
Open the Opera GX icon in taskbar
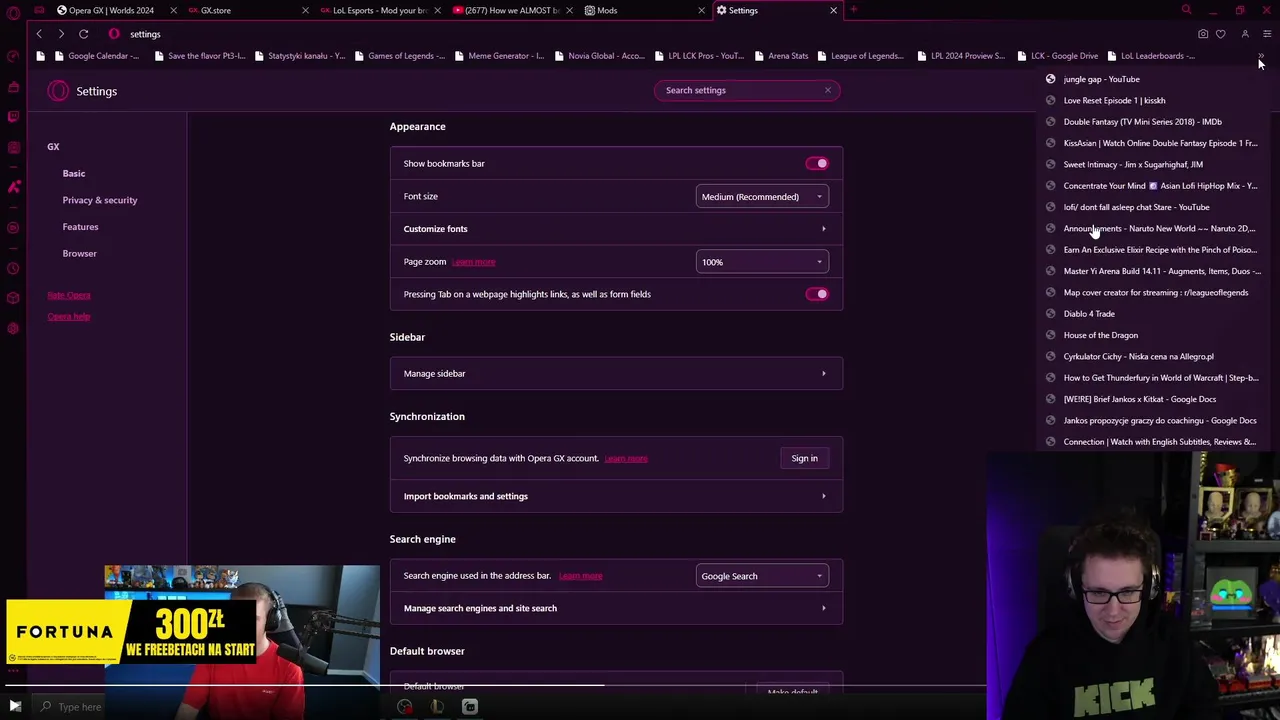pos(404,707)
